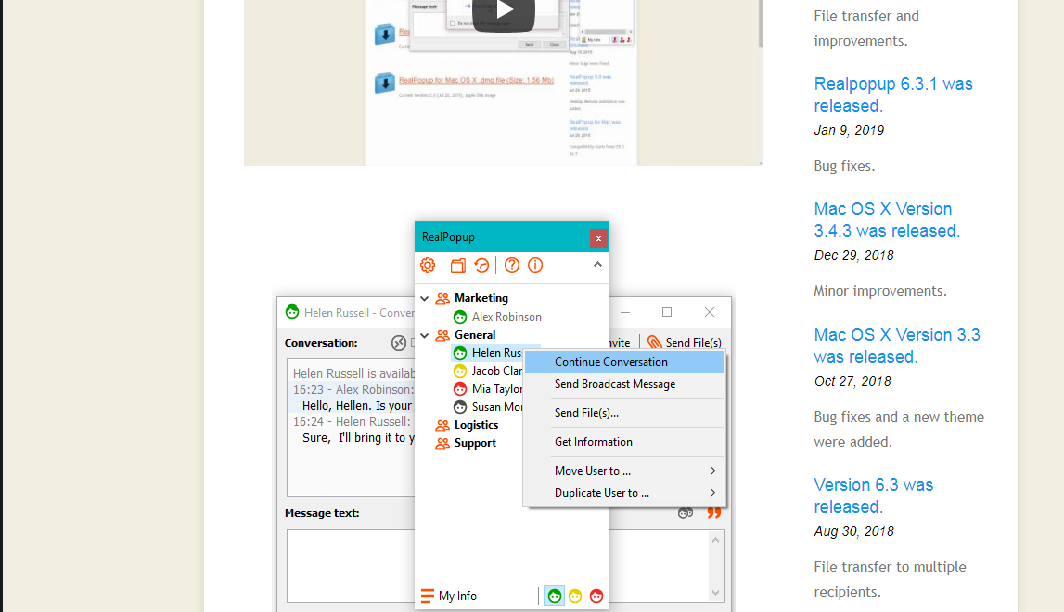Collapse the Marketing group
This screenshot has width=1064, height=612.
click(425, 298)
